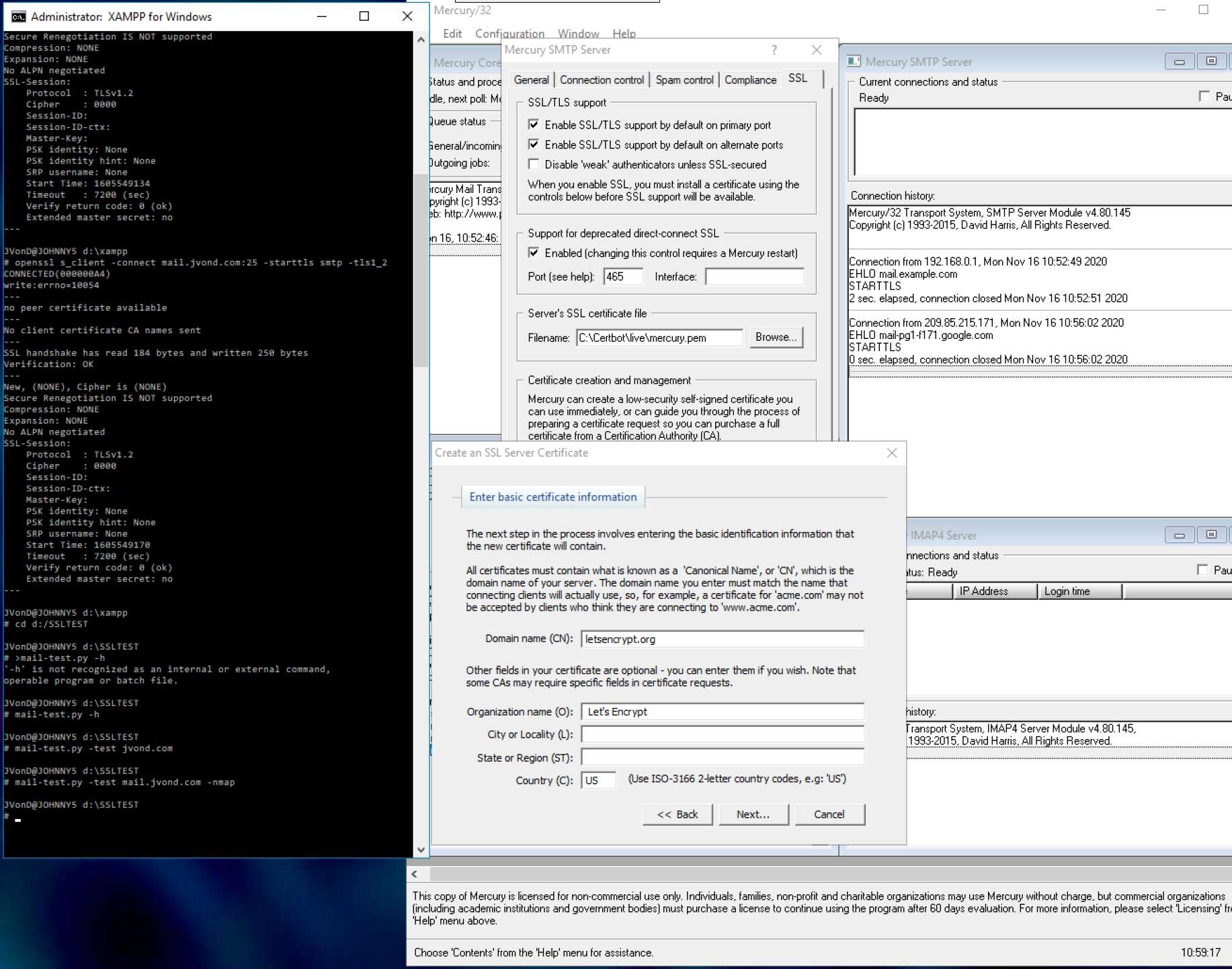
Task: Click the Mercury SMTP Server window title icon
Action: [x=854, y=61]
